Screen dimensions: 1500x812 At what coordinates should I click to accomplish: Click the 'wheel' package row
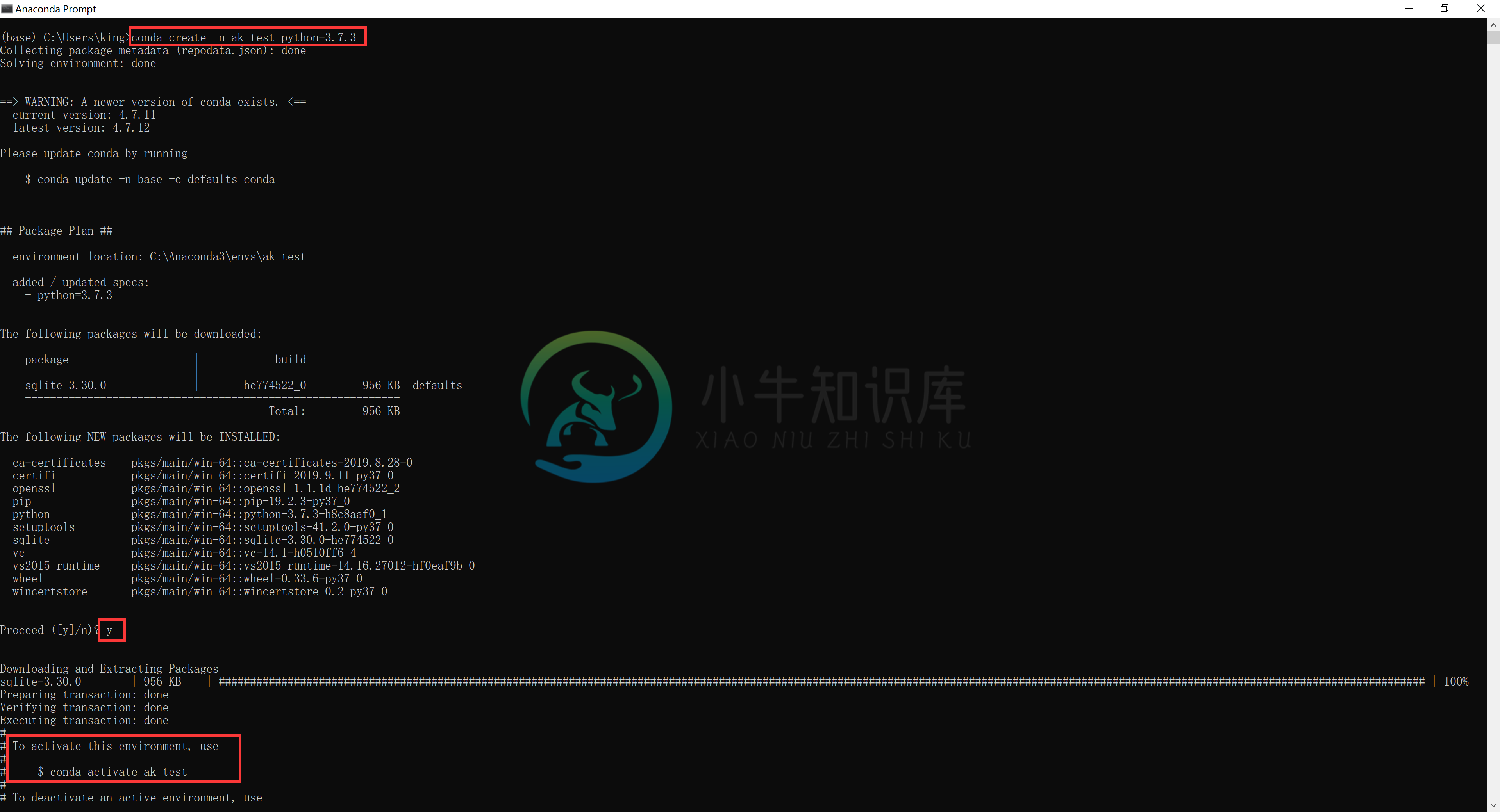click(x=187, y=579)
